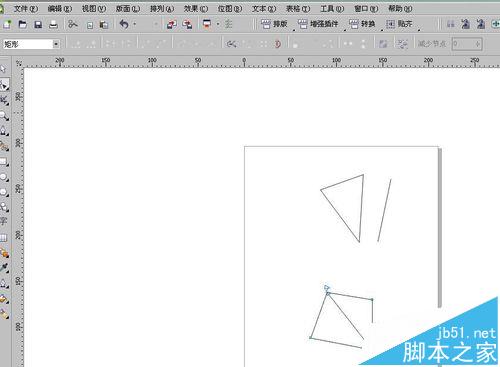500x367 pixels.
Task: Open the 编辑 (Edit) menu
Action: click(x=60, y=8)
